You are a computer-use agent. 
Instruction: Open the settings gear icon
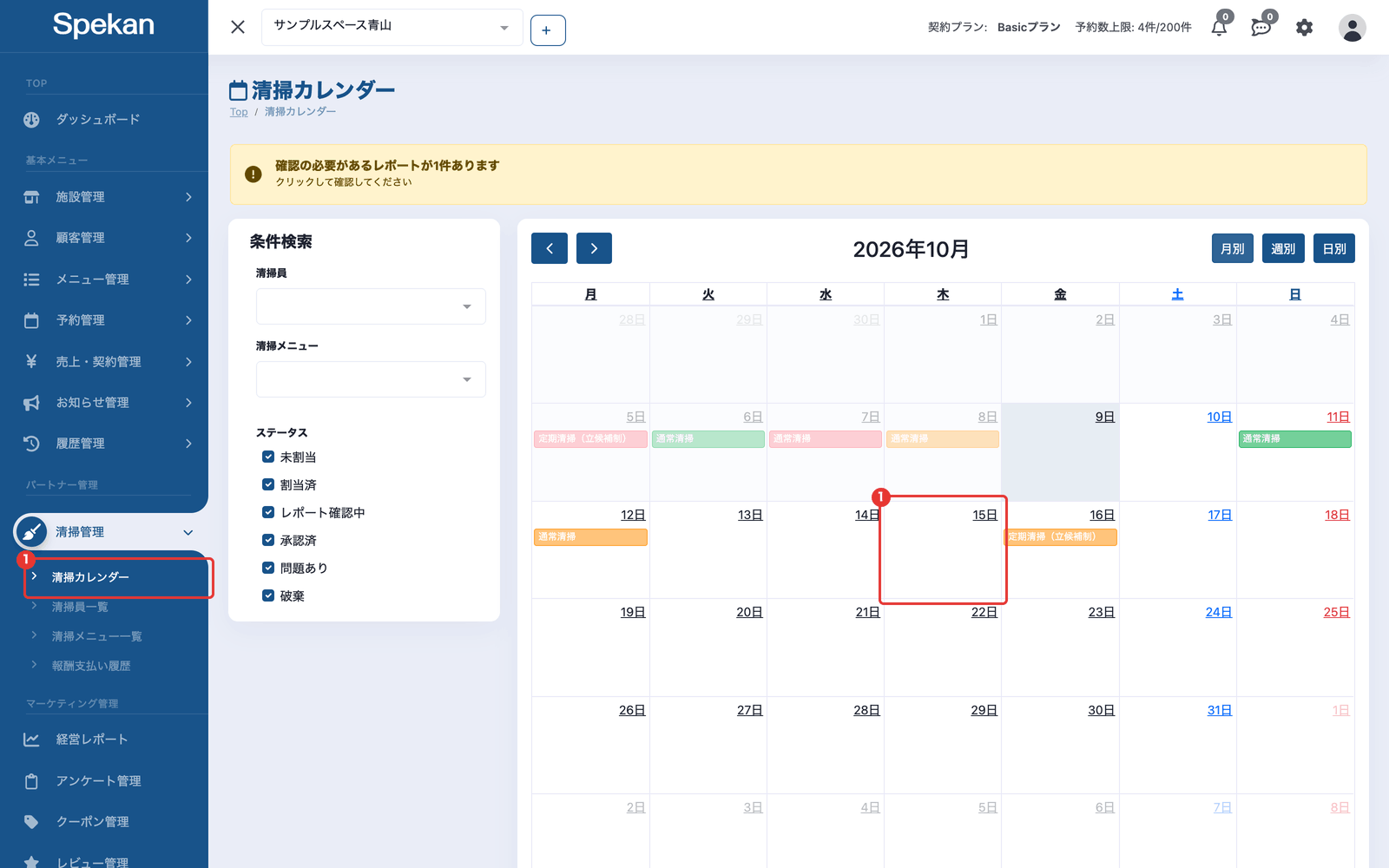1304,28
